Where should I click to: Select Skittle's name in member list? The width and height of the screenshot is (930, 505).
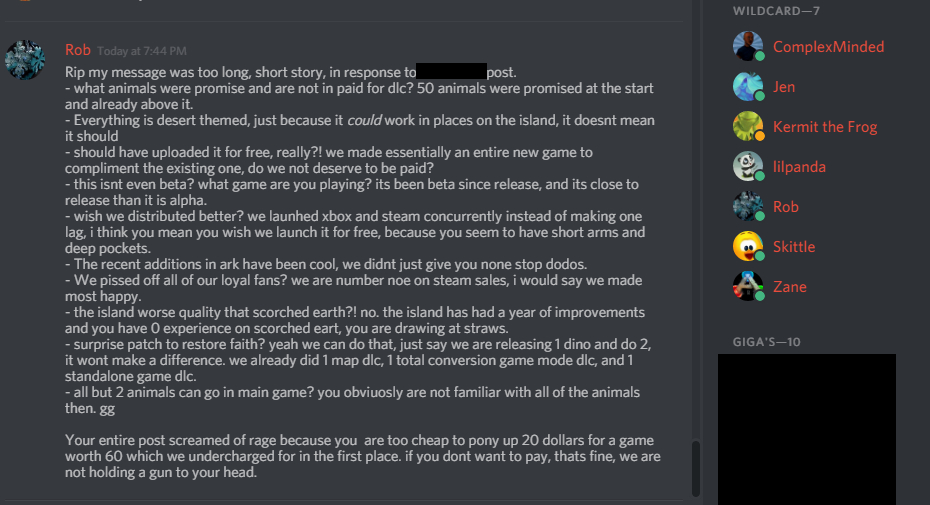(794, 247)
